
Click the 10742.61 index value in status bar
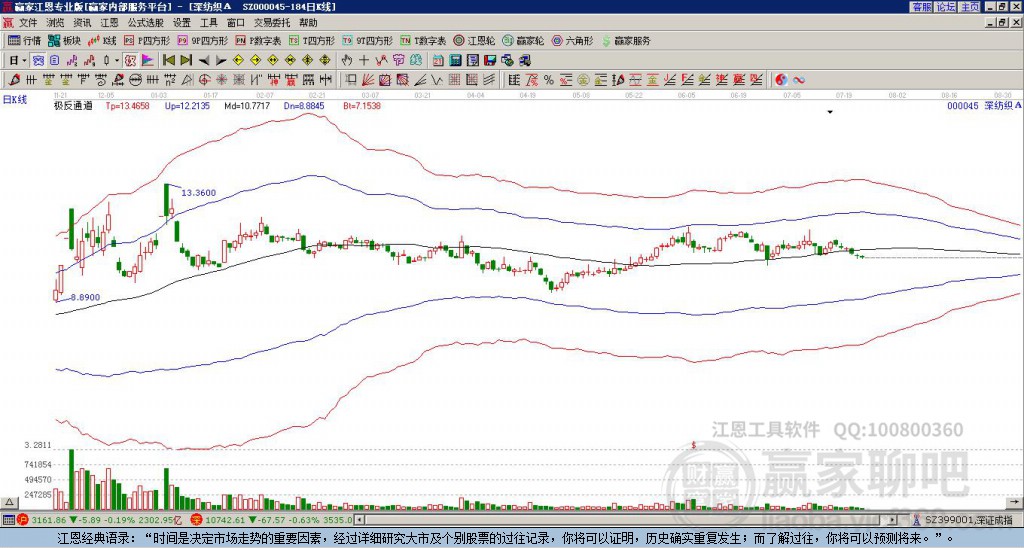coord(223,520)
